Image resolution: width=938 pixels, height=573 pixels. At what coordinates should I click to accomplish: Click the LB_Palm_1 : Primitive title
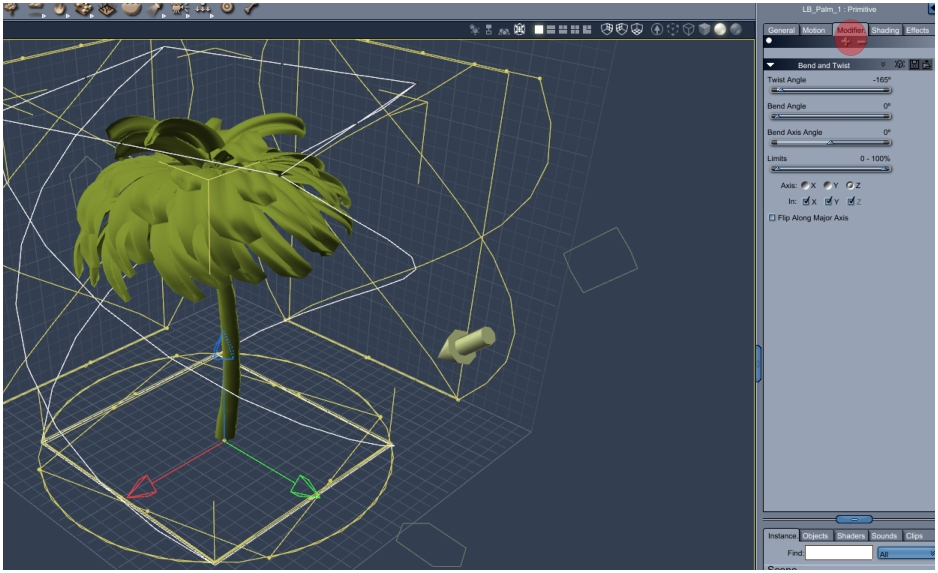point(839,10)
